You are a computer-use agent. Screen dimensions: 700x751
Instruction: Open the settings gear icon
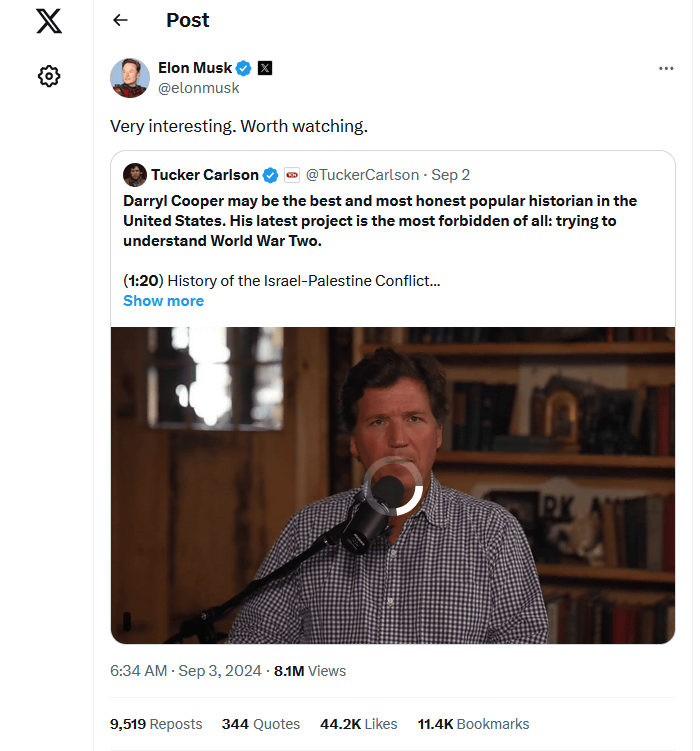click(49, 76)
